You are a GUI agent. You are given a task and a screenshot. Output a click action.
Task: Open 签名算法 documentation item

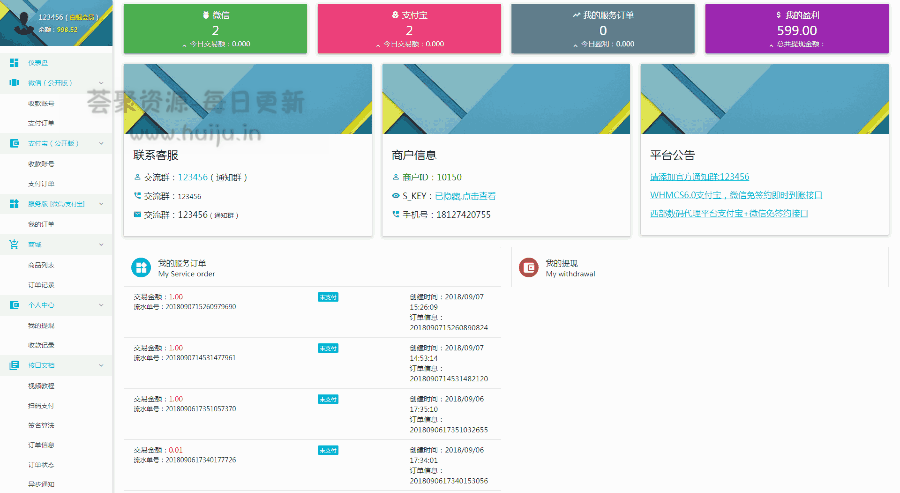click(41, 425)
